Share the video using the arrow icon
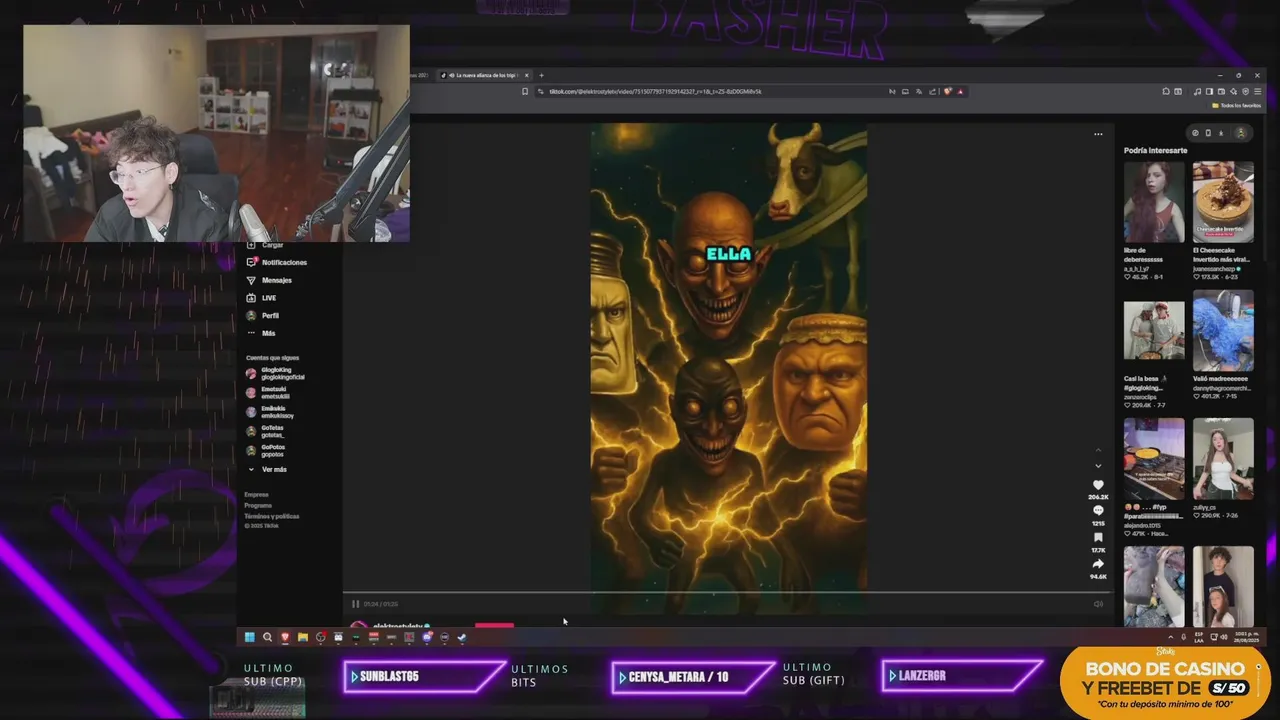 (1098, 564)
